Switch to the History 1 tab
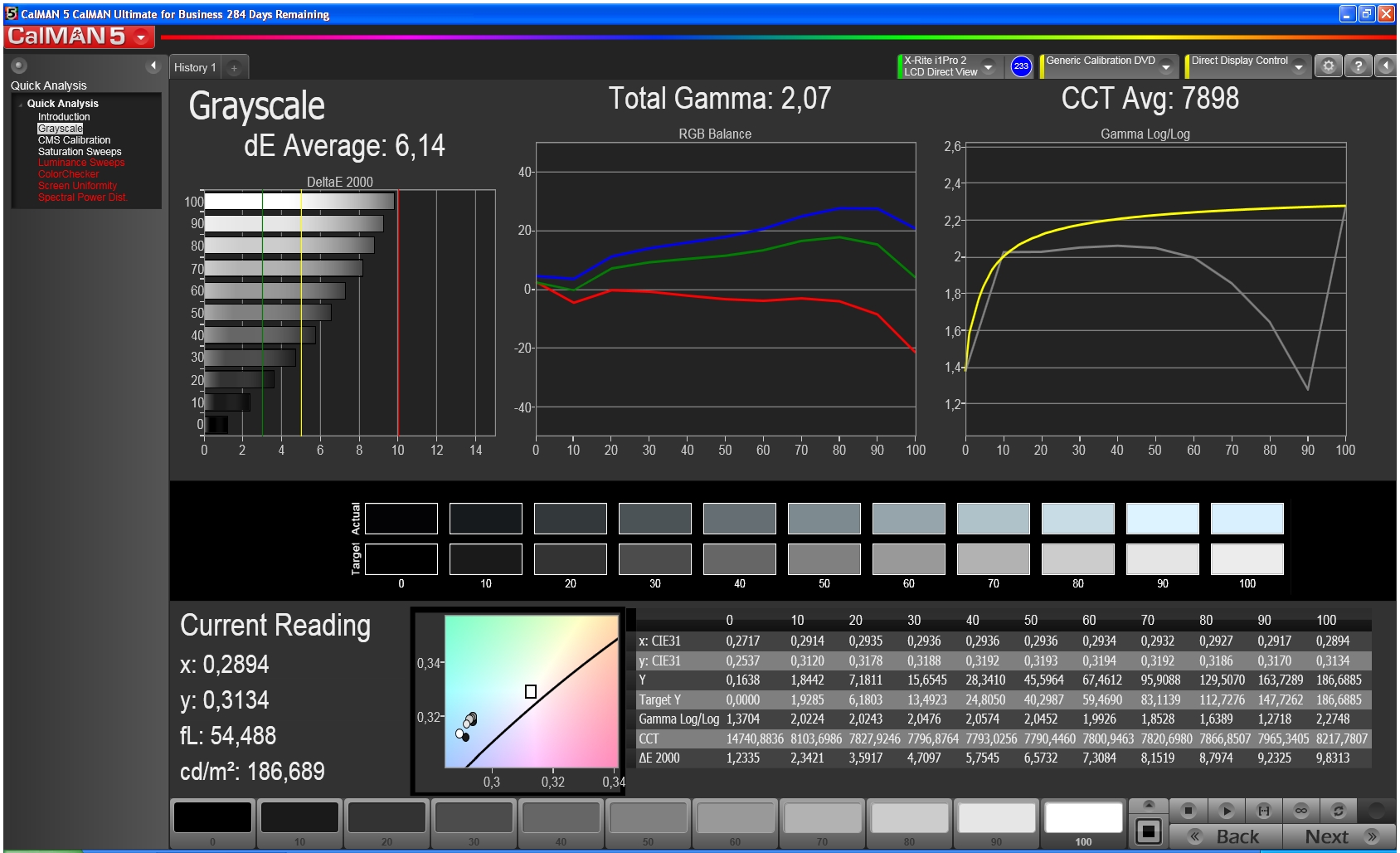The width and height of the screenshot is (1400, 853). pos(195,68)
